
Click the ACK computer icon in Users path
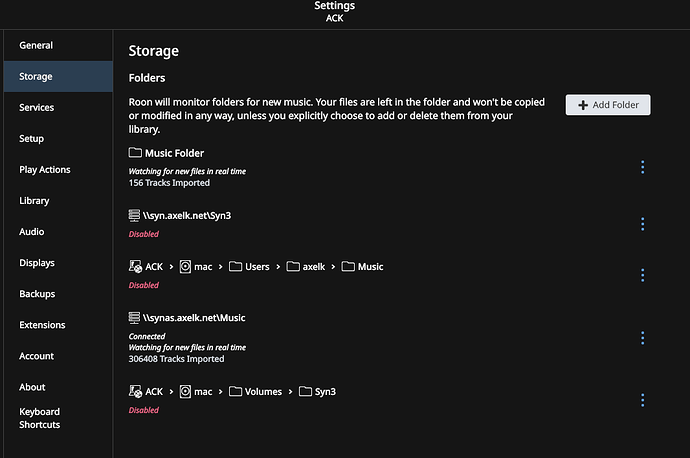coord(135,266)
